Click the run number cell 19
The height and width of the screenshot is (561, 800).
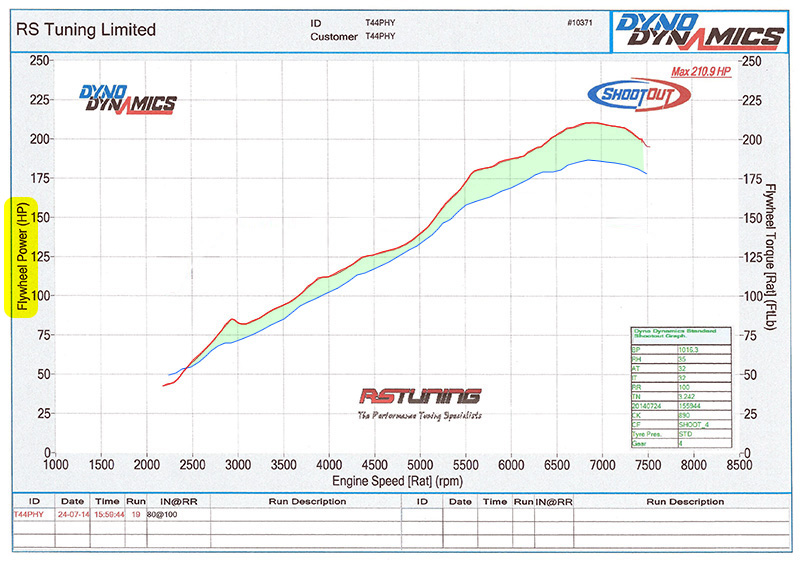coord(136,514)
